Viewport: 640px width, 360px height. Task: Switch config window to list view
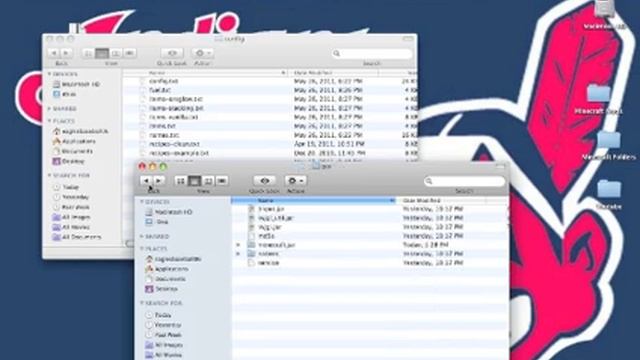(102, 53)
